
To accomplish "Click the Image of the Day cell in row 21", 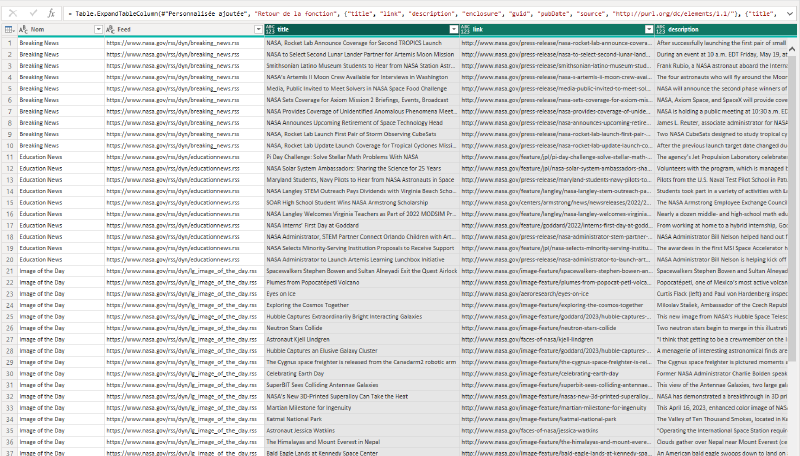I will [x=61, y=271].
